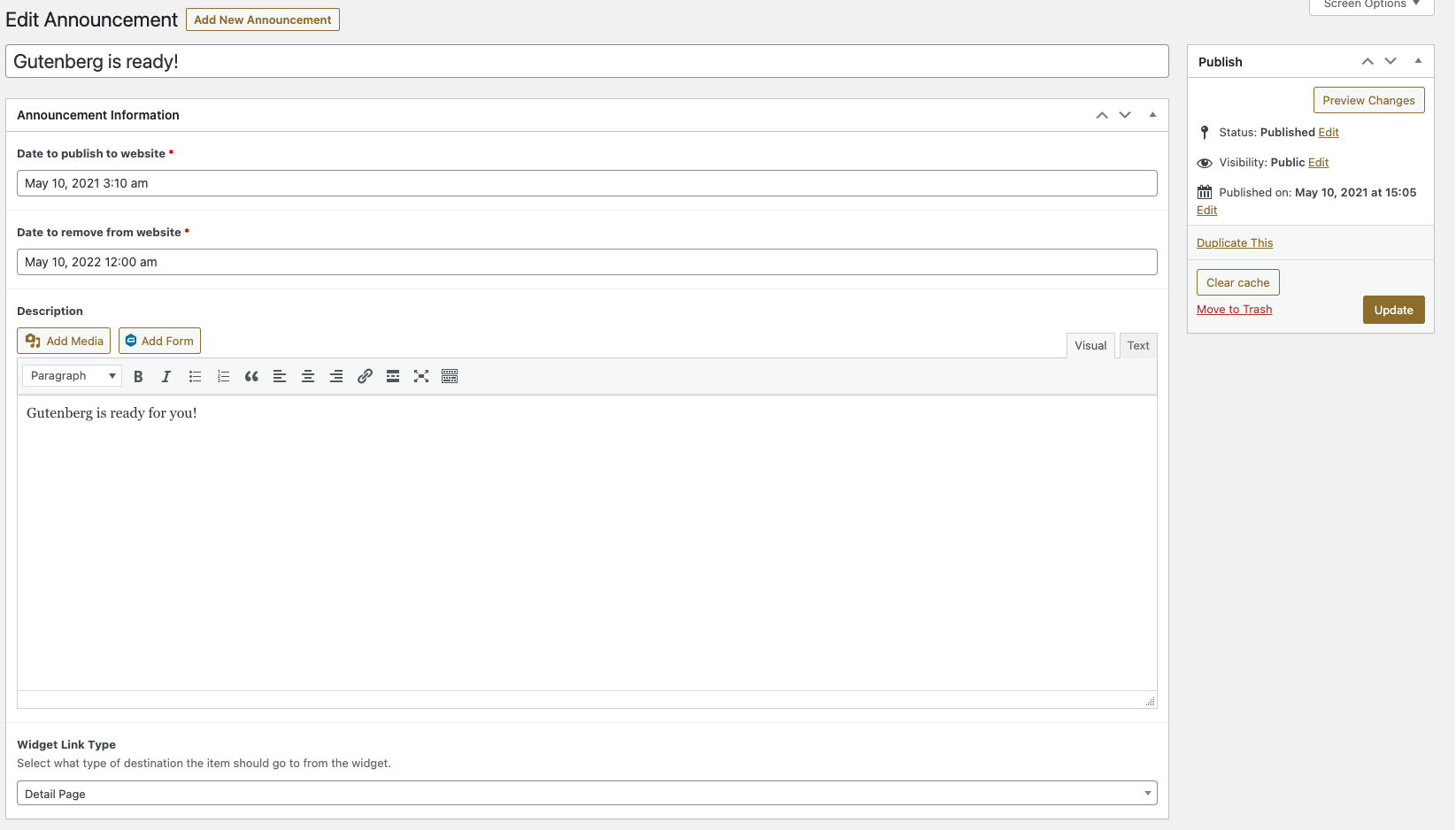Move Announcement Information box down
The width and height of the screenshot is (1456, 830).
[1125, 115]
